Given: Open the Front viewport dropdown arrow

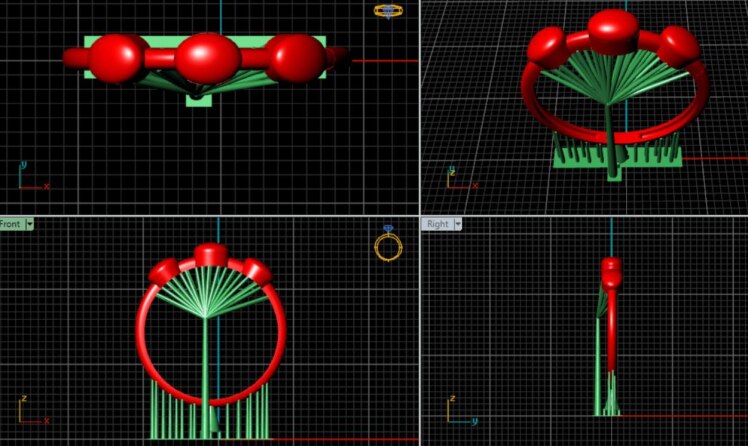Looking at the screenshot, I should (x=29, y=224).
